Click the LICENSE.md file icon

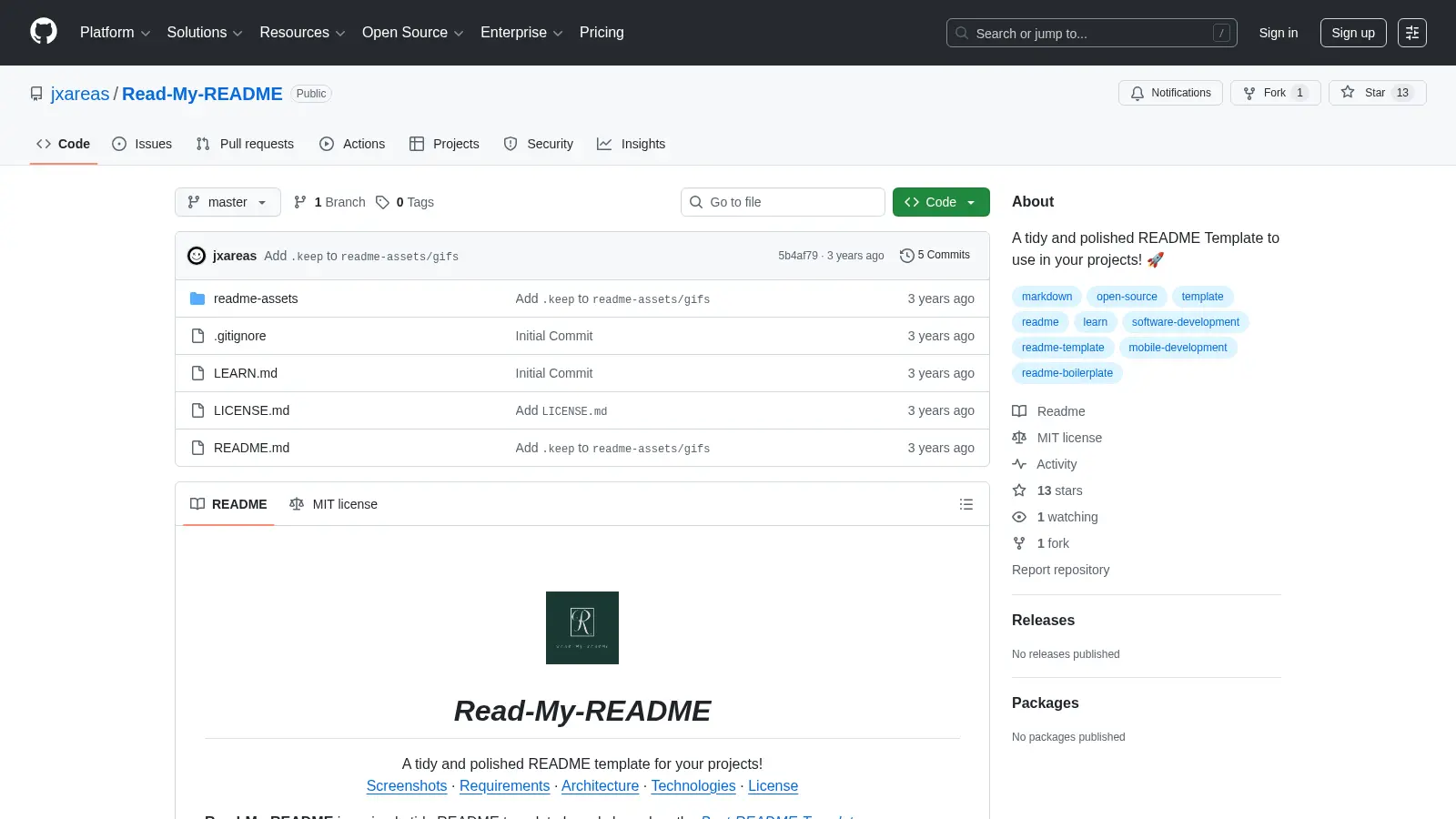pos(197,410)
